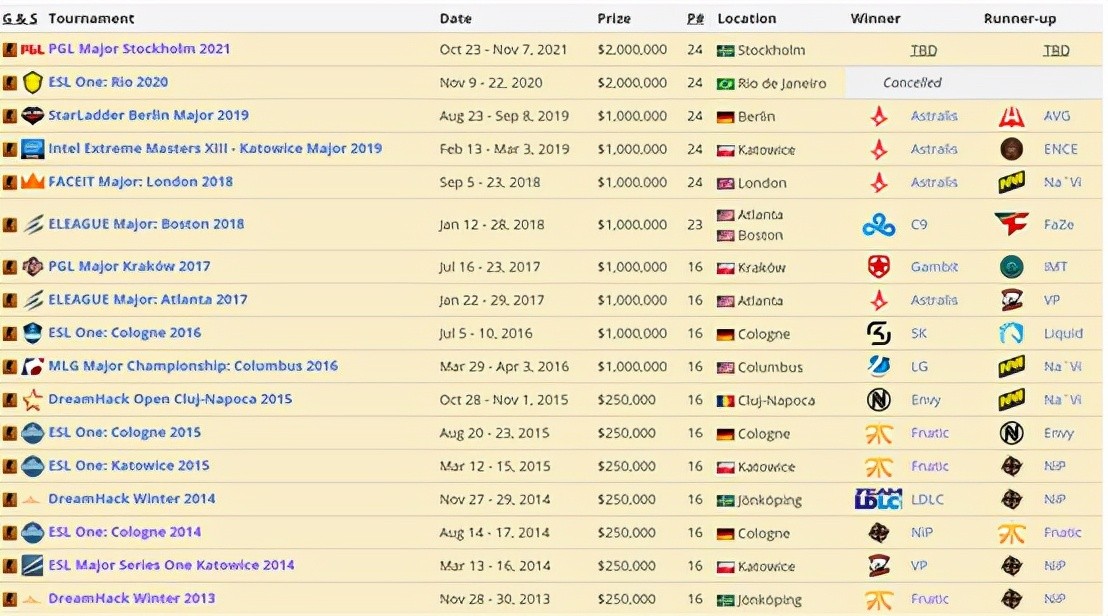
Task: Open the ESL One: Cologne 2014 link
Action: (124, 532)
